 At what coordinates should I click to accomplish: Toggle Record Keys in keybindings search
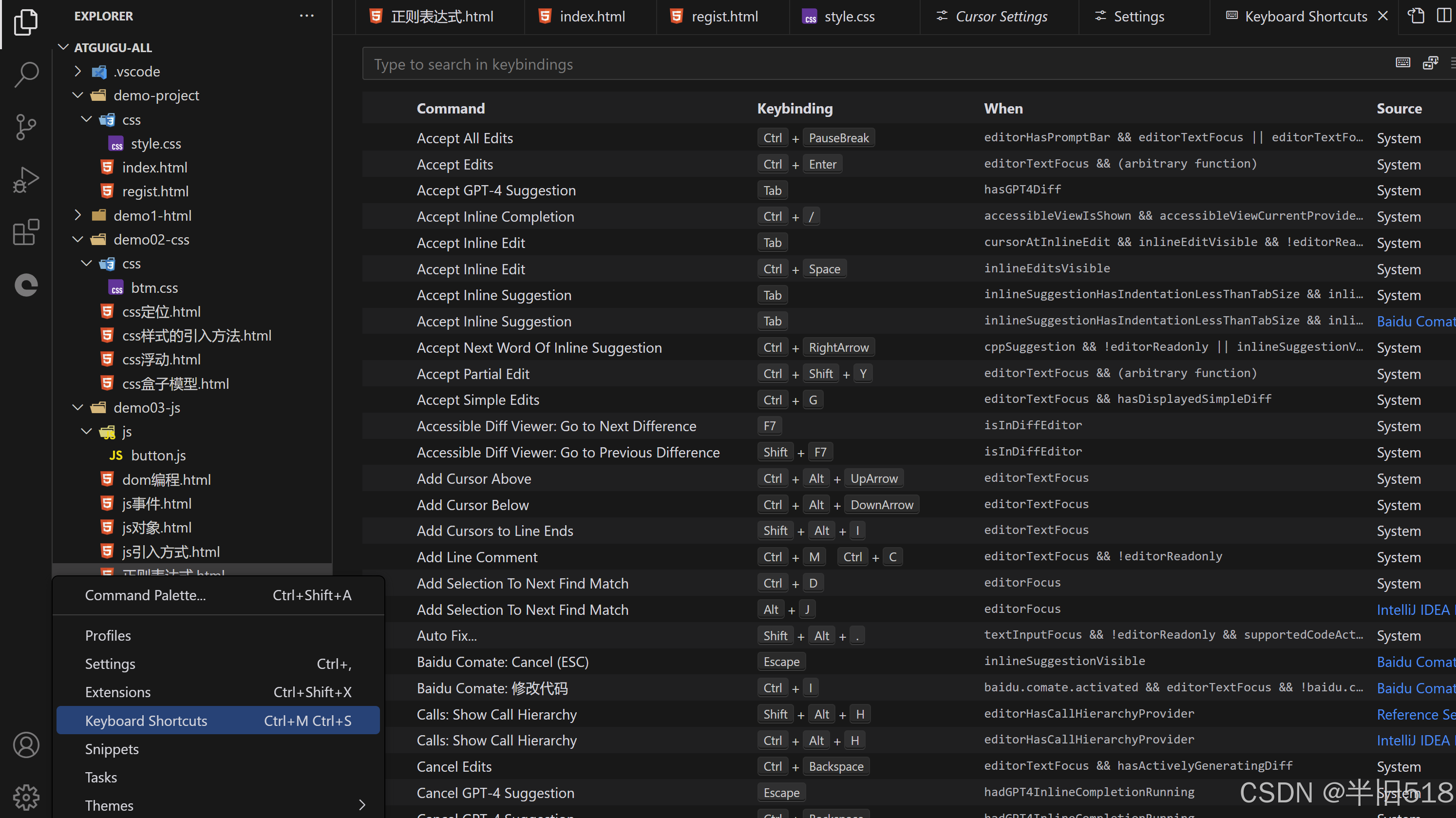click(1403, 63)
